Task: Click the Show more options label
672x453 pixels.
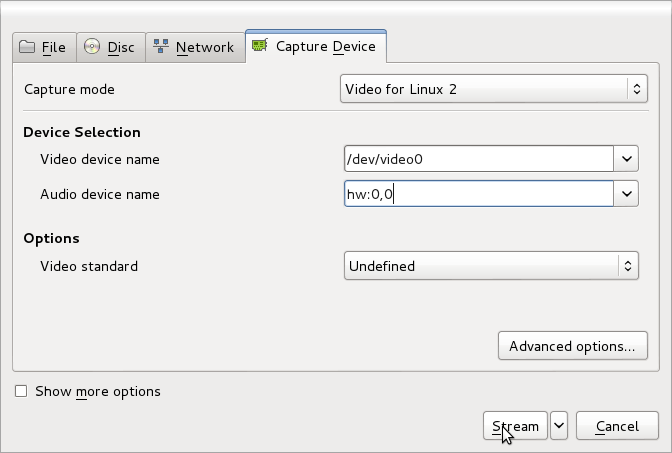Action: (x=98, y=391)
